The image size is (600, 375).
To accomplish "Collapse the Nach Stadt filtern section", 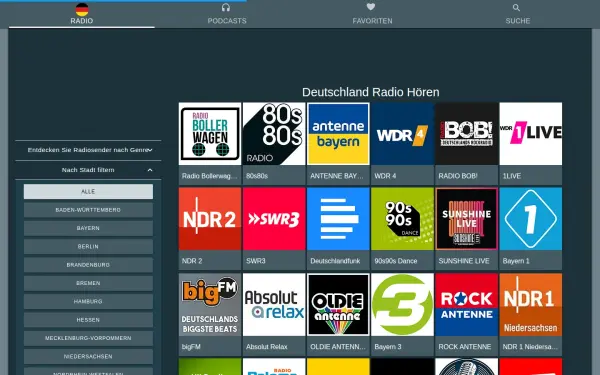I will coord(88,170).
